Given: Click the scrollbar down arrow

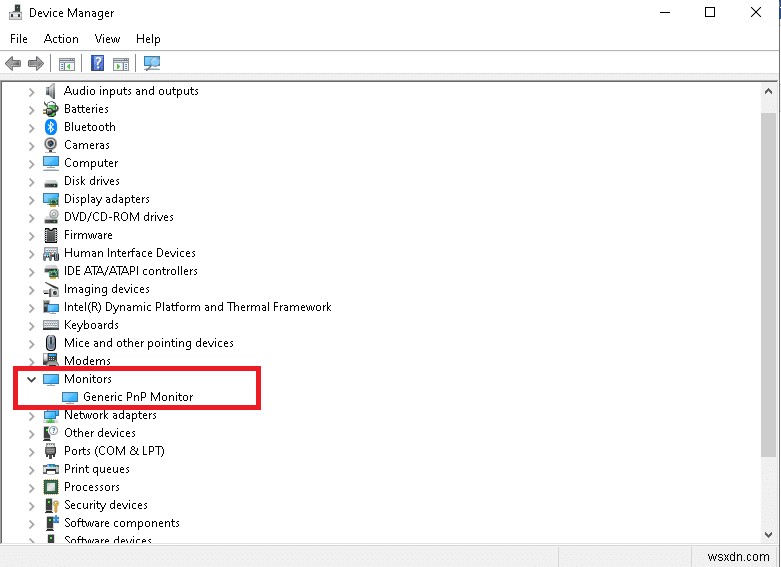Looking at the screenshot, I should [768, 535].
